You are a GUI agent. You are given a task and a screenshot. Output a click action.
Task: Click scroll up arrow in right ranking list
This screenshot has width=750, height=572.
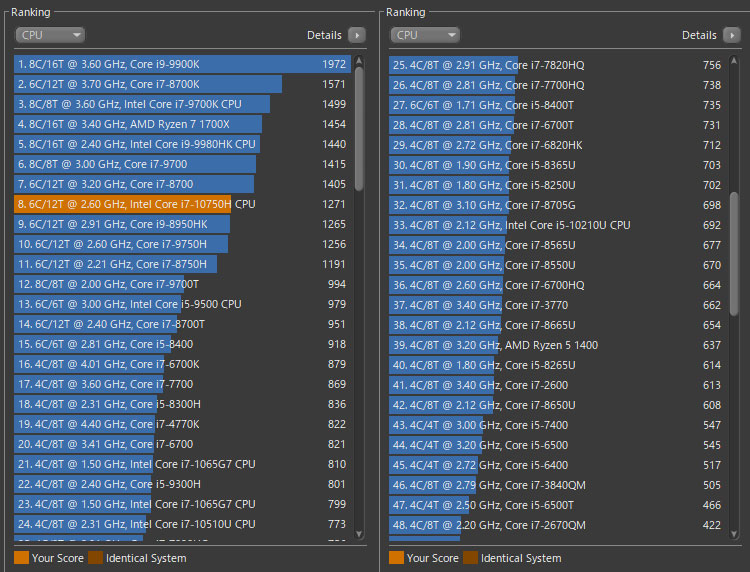[734, 61]
